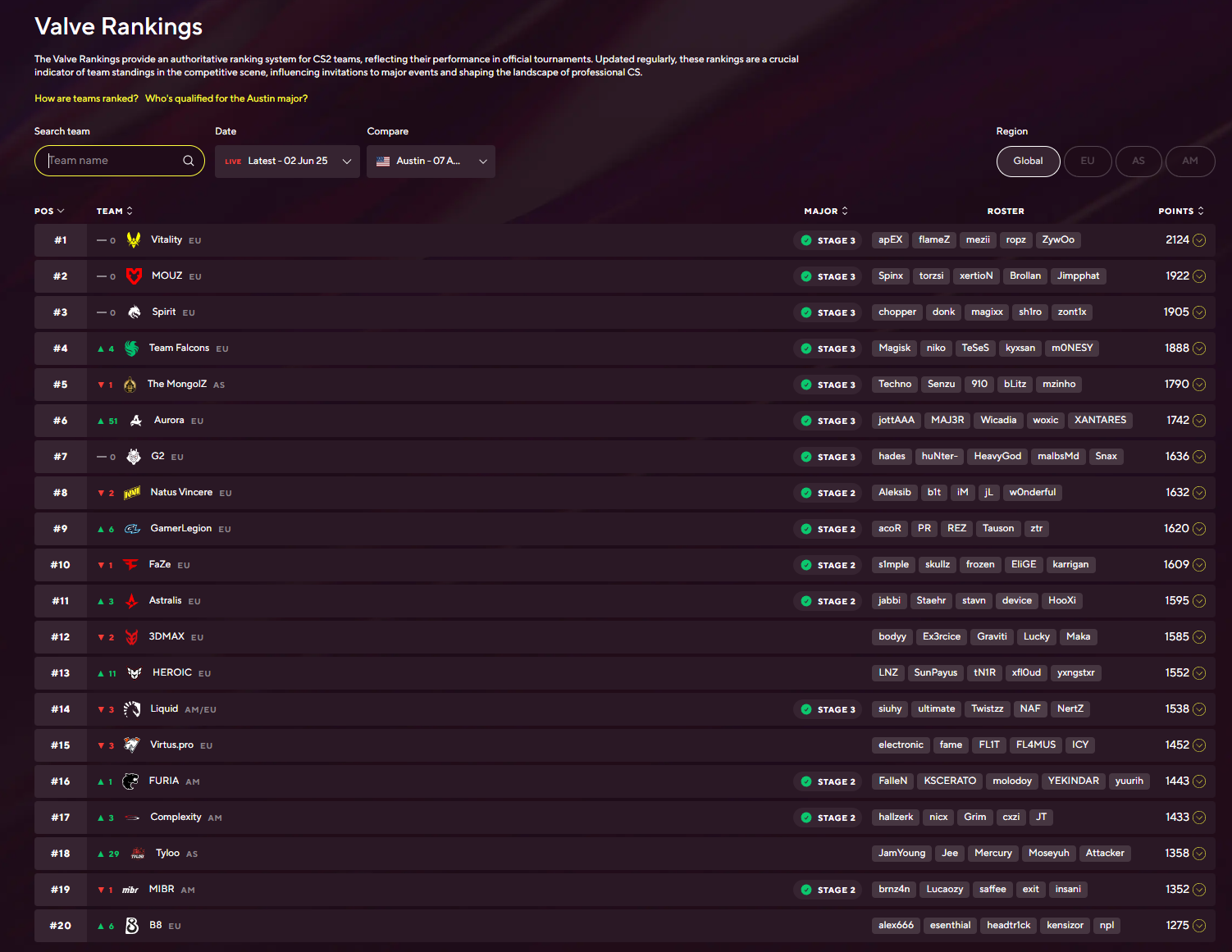The width and height of the screenshot is (1232, 952).
Task: Select the Global region filter
Action: 1029,162
